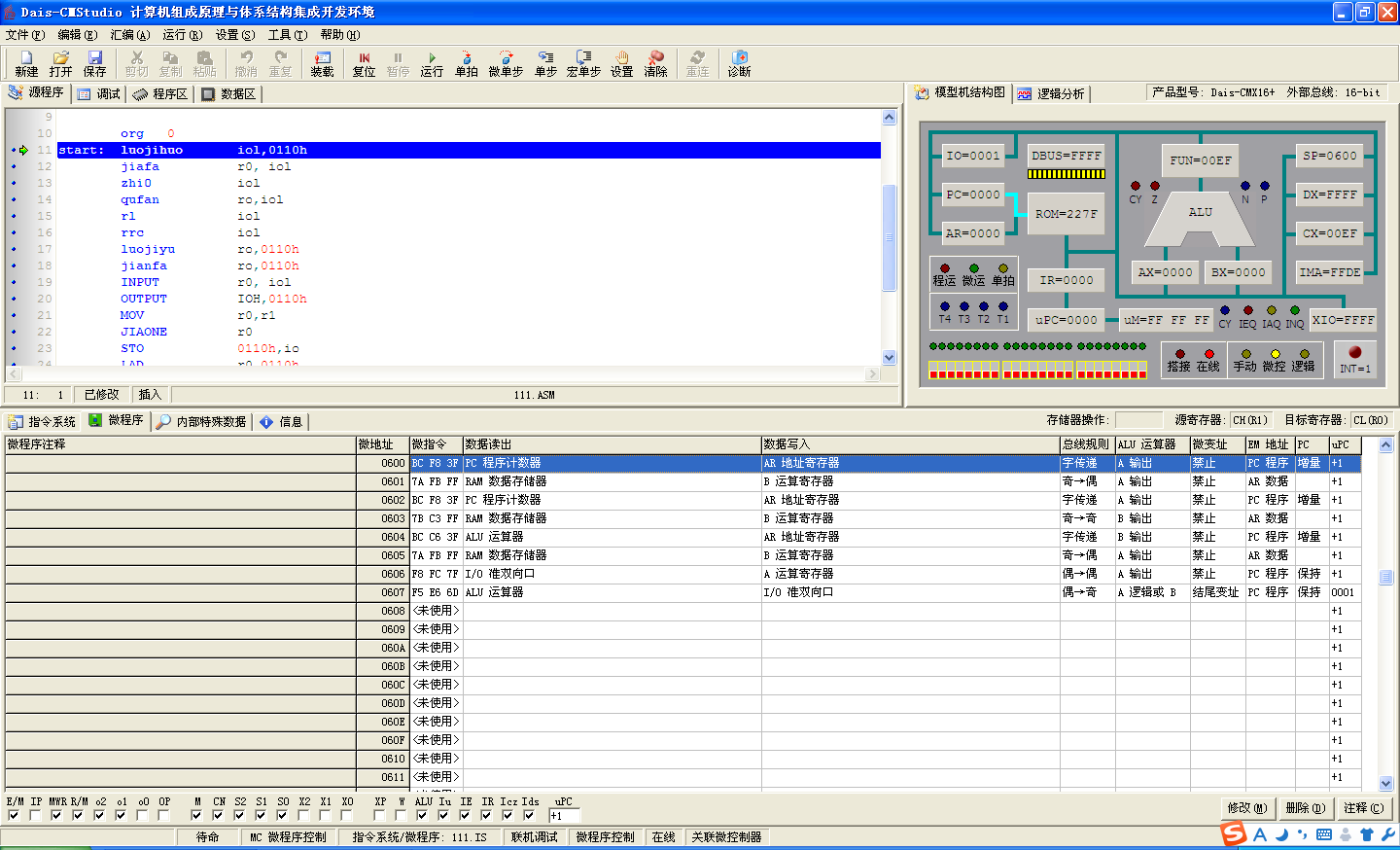The height and width of the screenshot is (850, 1400).
Task: Click the 清除 (Clear) toolbar icon
Action: [x=656, y=64]
